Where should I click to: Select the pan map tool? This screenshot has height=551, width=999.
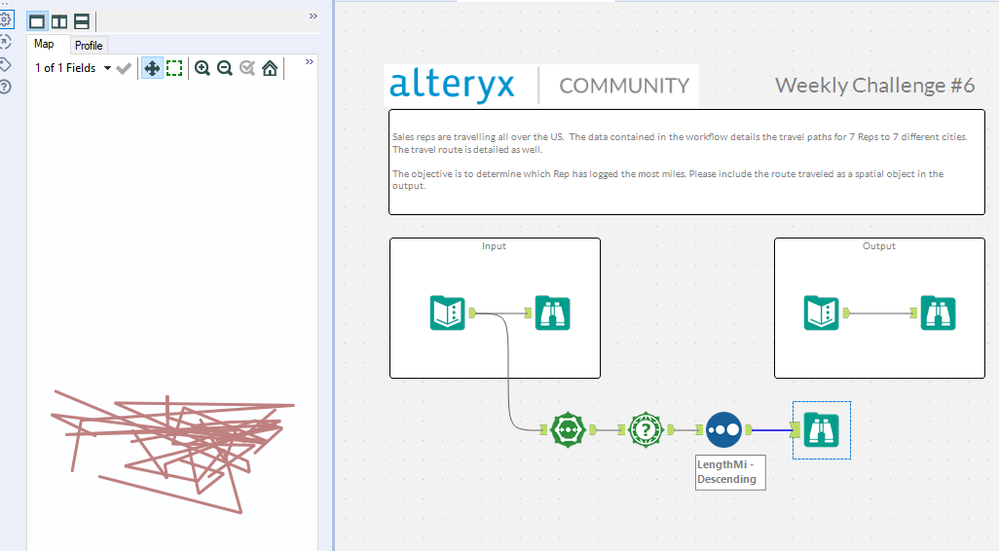152,68
